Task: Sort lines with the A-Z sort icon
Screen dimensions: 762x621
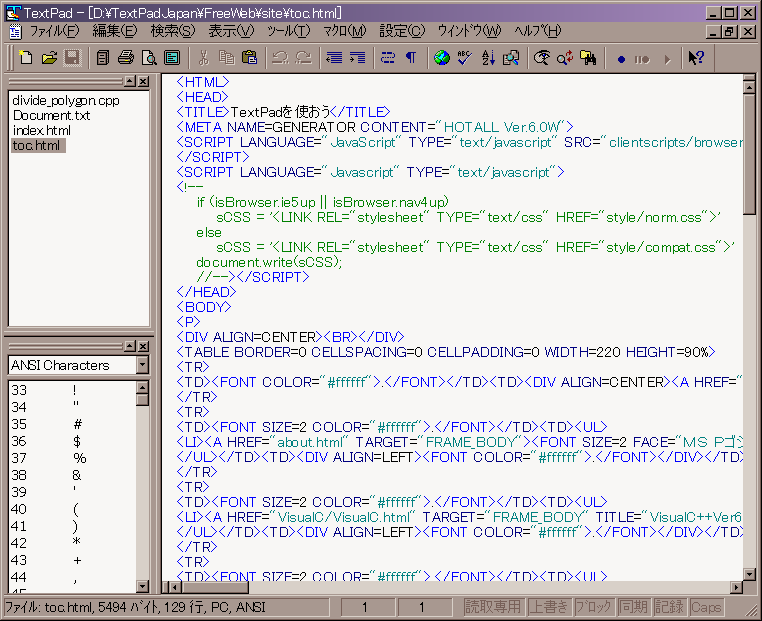Action: (488, 58)
